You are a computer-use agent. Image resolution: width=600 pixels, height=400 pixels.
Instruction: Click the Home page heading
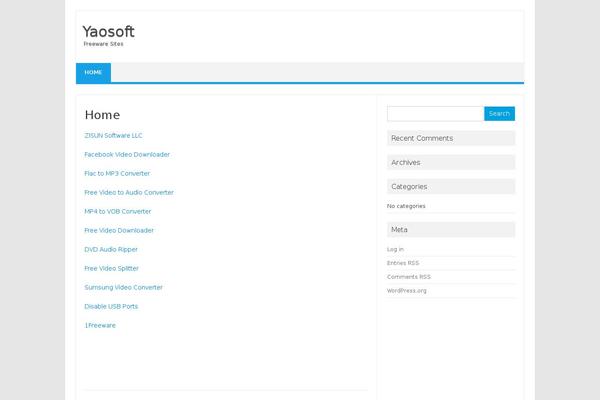102,115
